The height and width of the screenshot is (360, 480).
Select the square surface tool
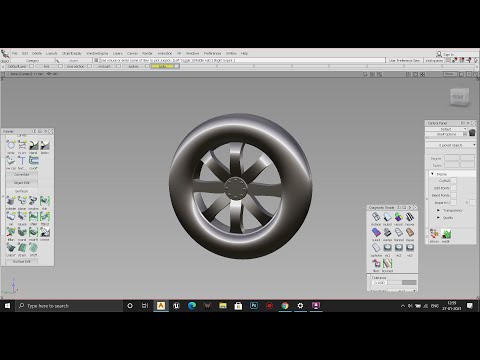click(x=22, y=217)
